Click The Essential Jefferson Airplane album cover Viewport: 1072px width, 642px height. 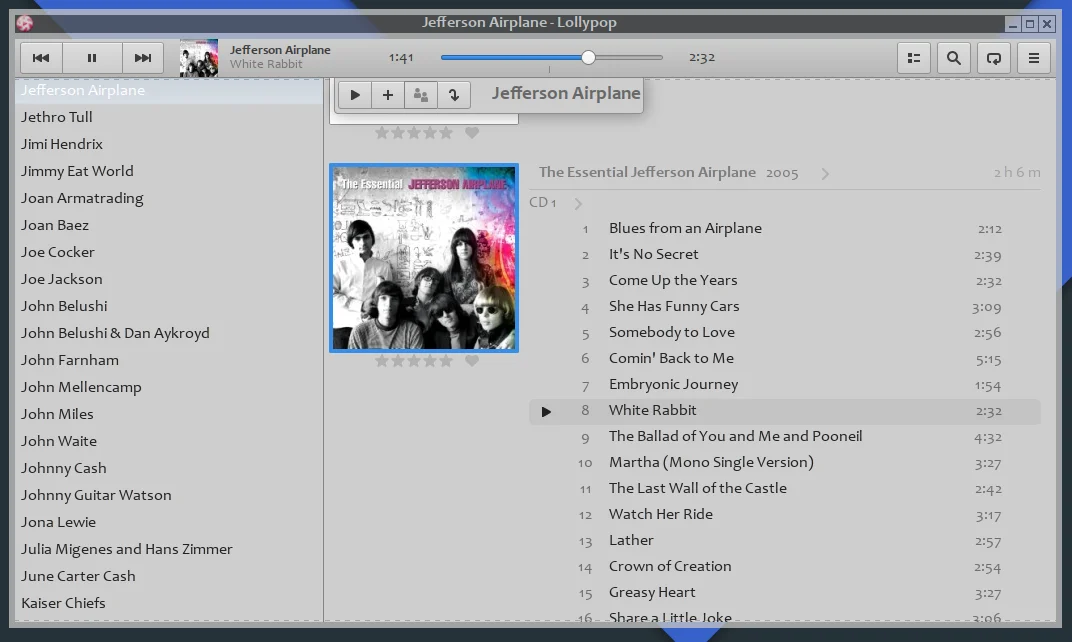click(x=424, y=258)
